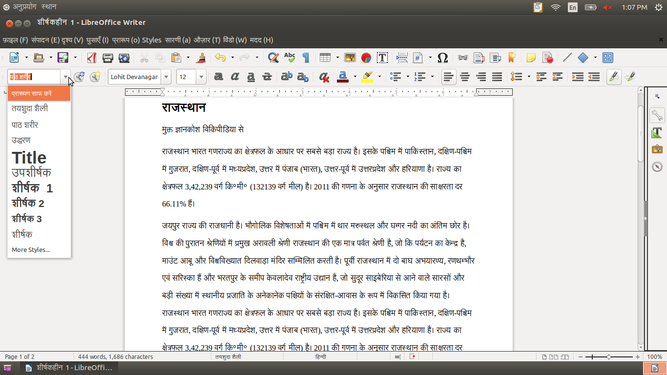Click the highlighted clear formatting entry
The width and height of the screenshot is (667, 375).
click(39, 93)
